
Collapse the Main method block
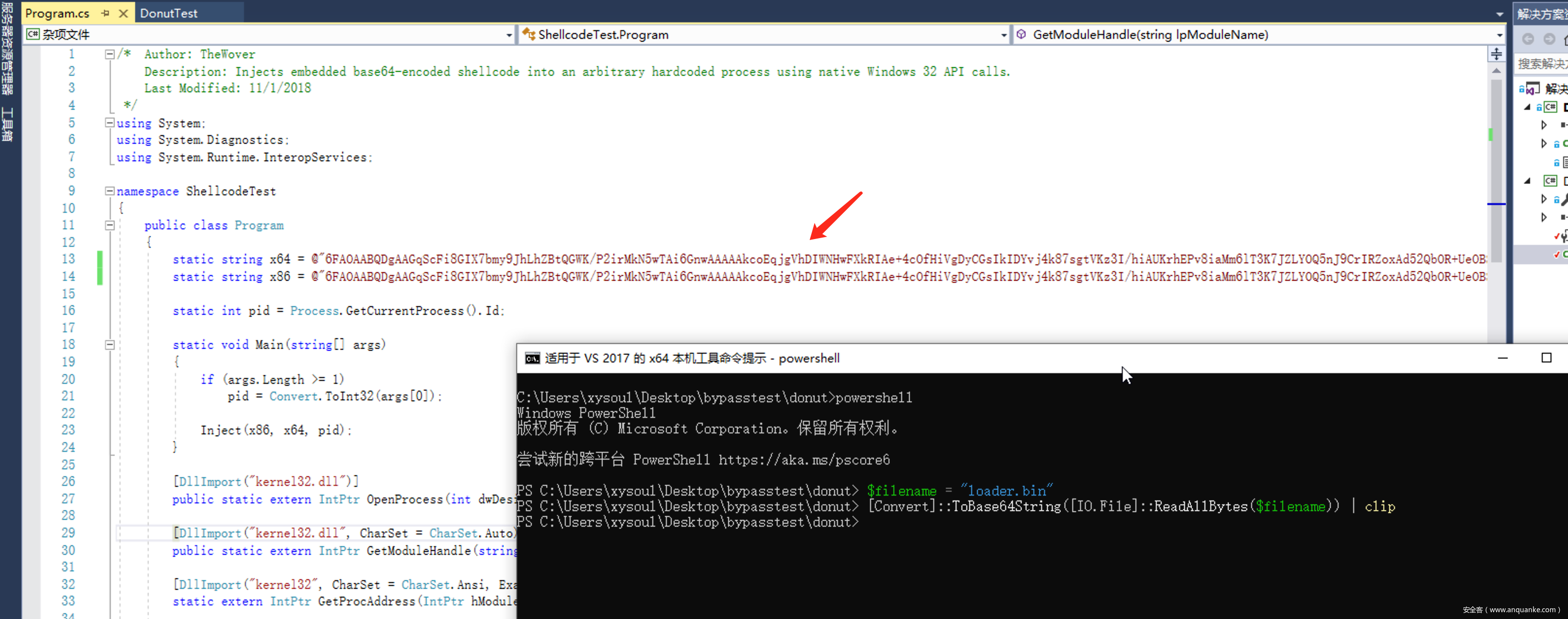click(109, 344)
